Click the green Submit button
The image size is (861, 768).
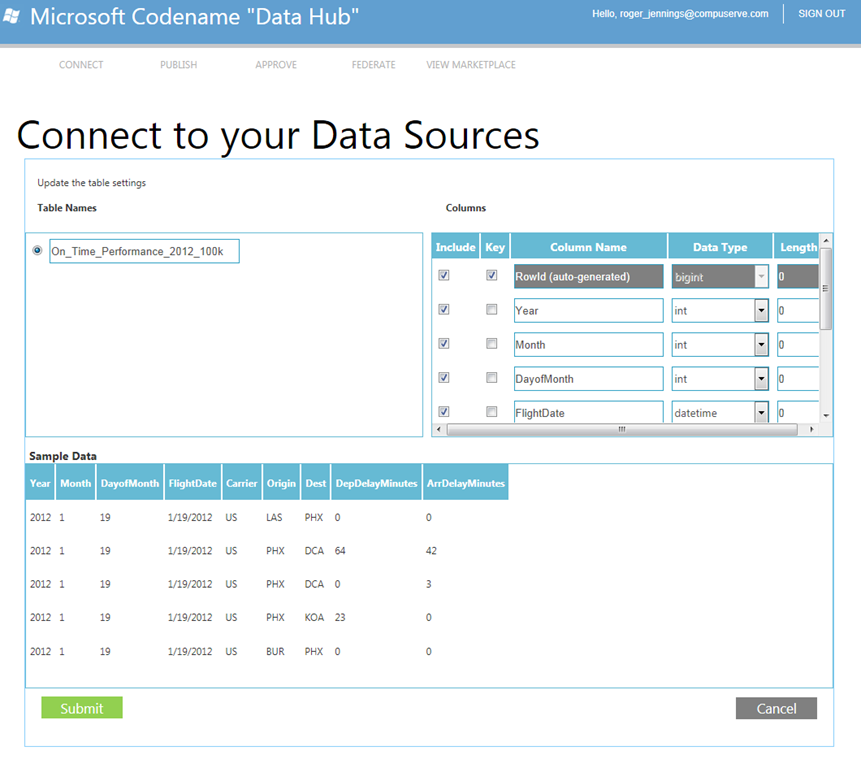(82, 708)
